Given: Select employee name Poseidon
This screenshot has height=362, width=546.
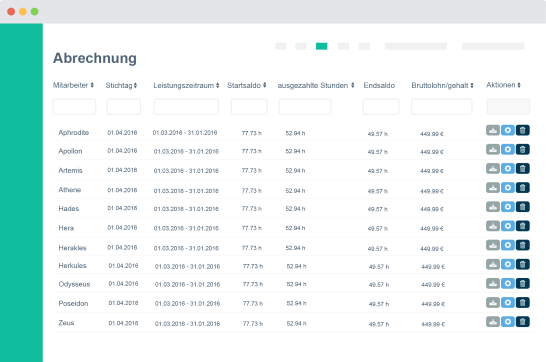Looking at the screenshot, I should click(x=73, y=304).
